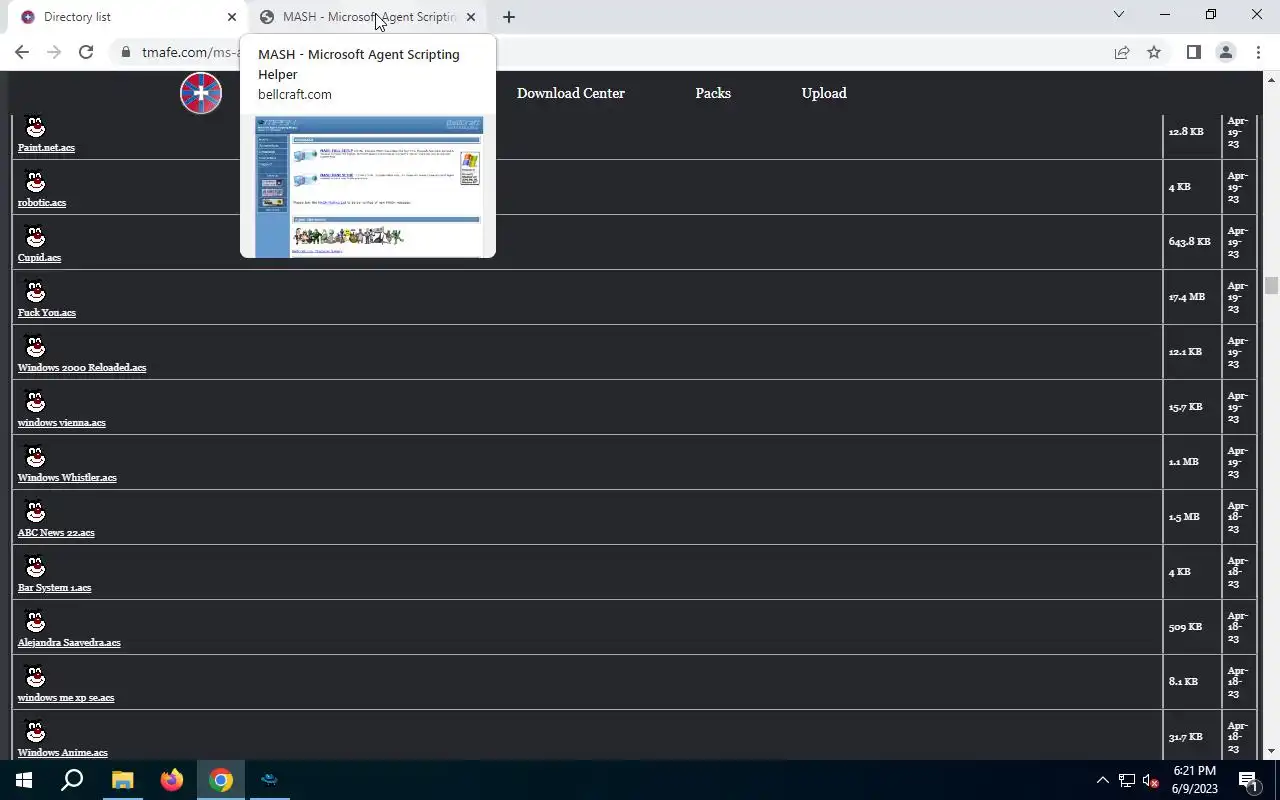Share this page via the share icon

pos(1122,52)
